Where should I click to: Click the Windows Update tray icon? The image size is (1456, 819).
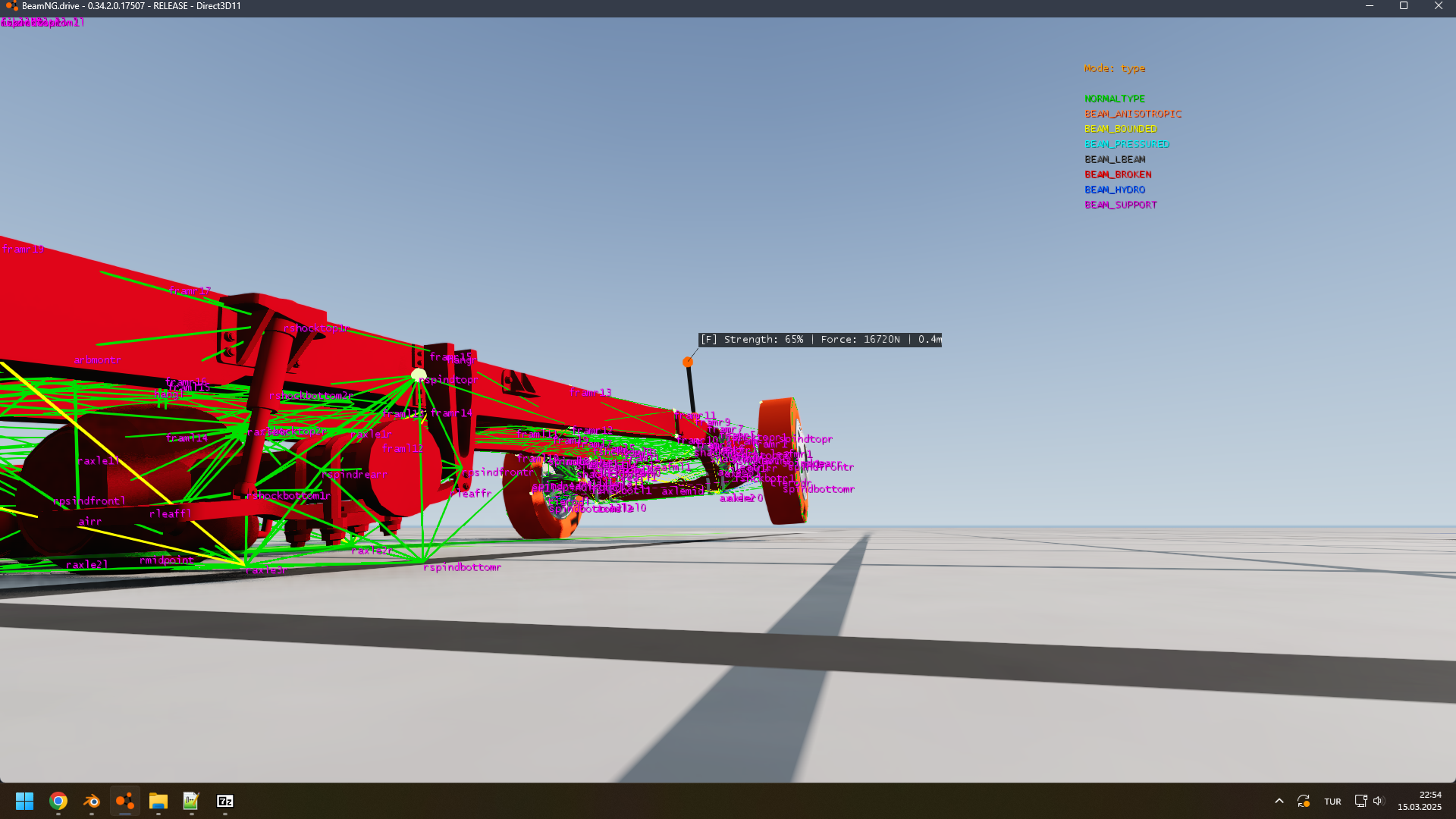click(1304, 801)
